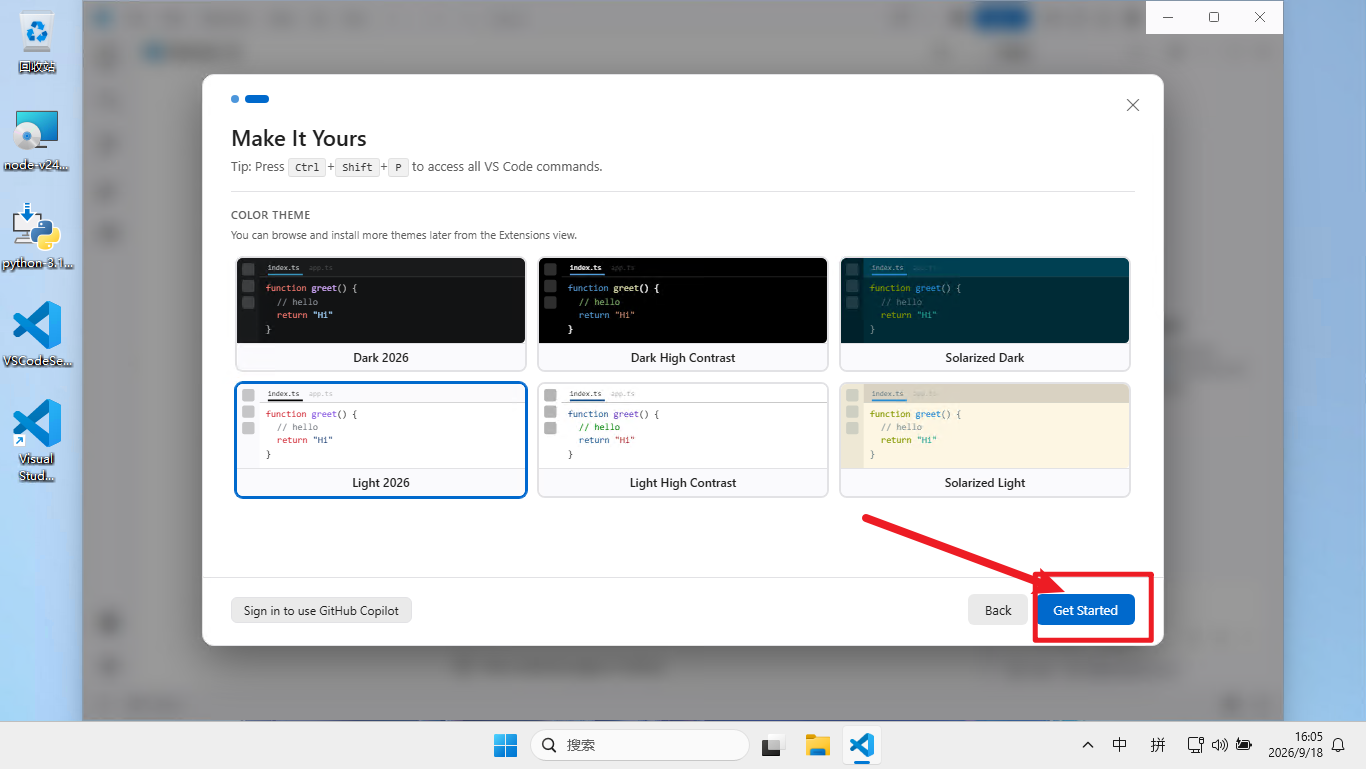Open the notification bell in the taskbar
1366x769 pixels.
point(1338,745)
